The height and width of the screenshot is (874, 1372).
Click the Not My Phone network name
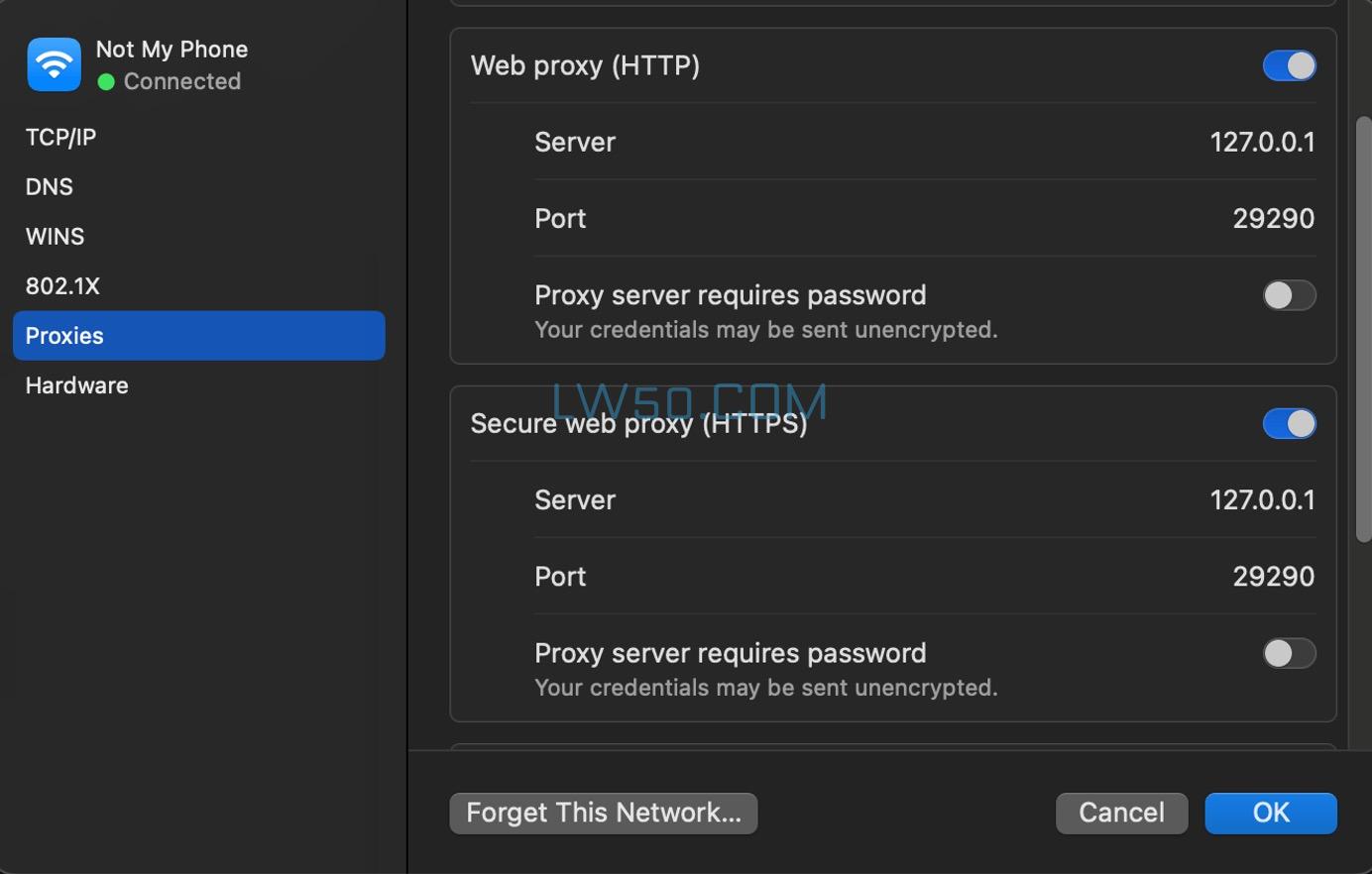pos(171,50)
